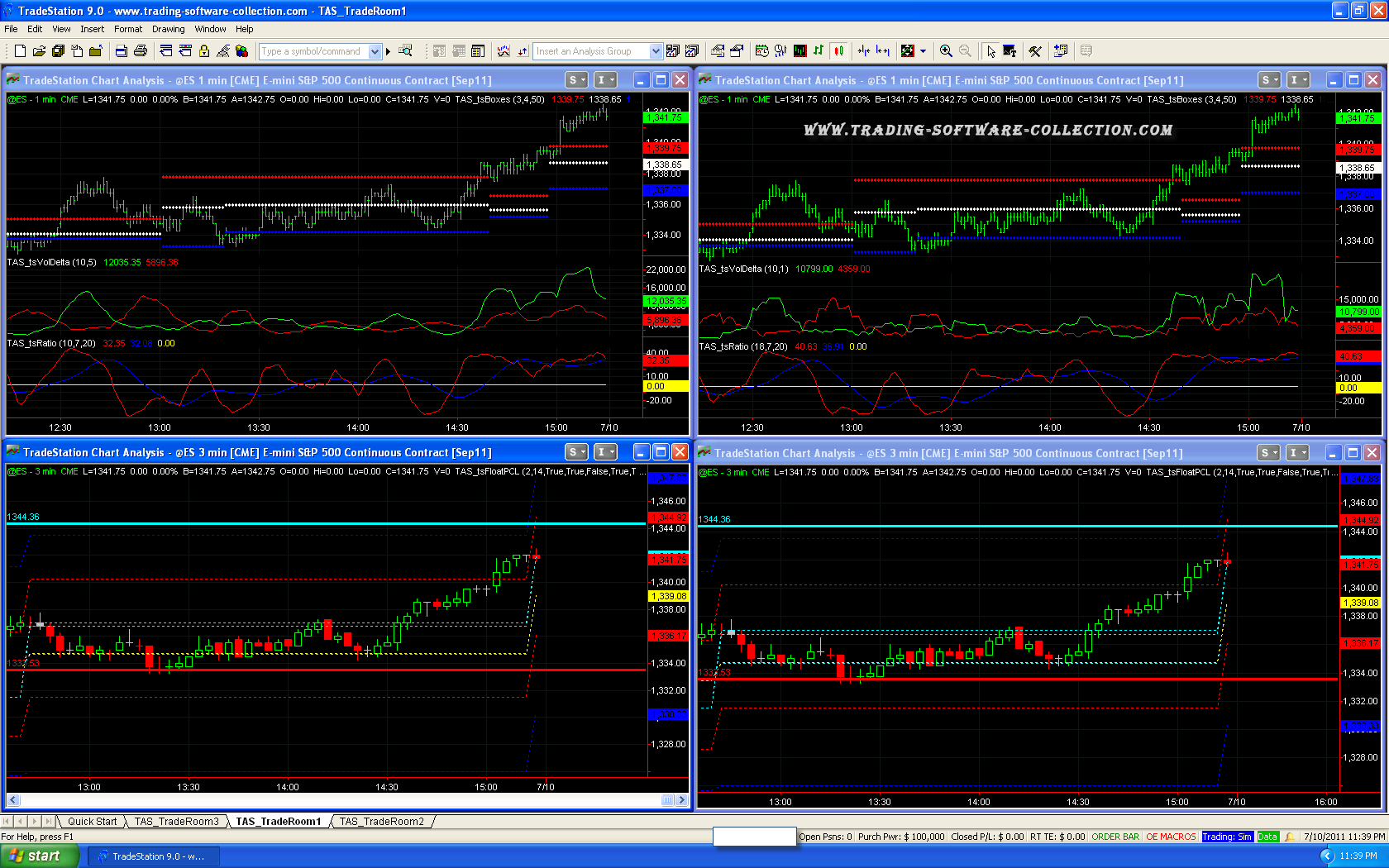The image size is (1389, 868).
Task: Click the TradeStation 9.0 taskbar button
Action: tap(157, 856)
